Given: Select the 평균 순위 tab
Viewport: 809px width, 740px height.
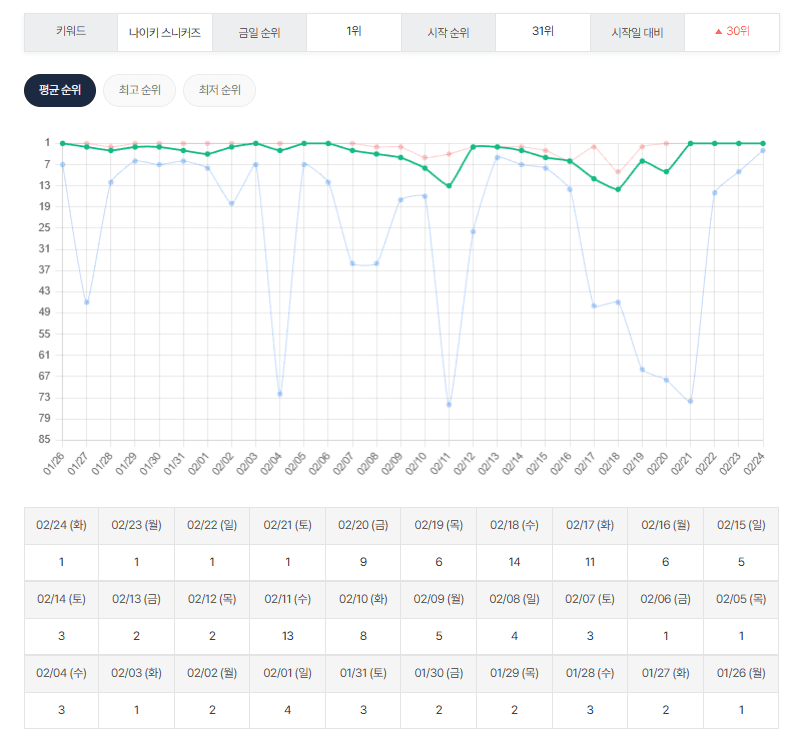Looking at the screenshot, I should point(60,90).
